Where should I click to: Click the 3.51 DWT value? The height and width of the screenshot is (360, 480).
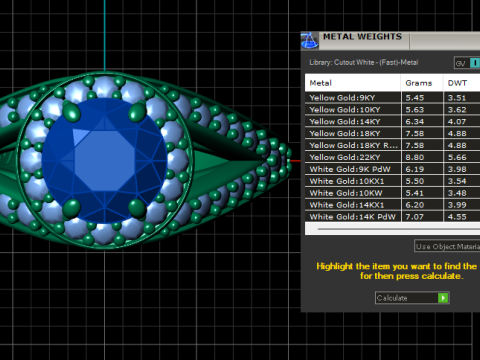(457, 98)
